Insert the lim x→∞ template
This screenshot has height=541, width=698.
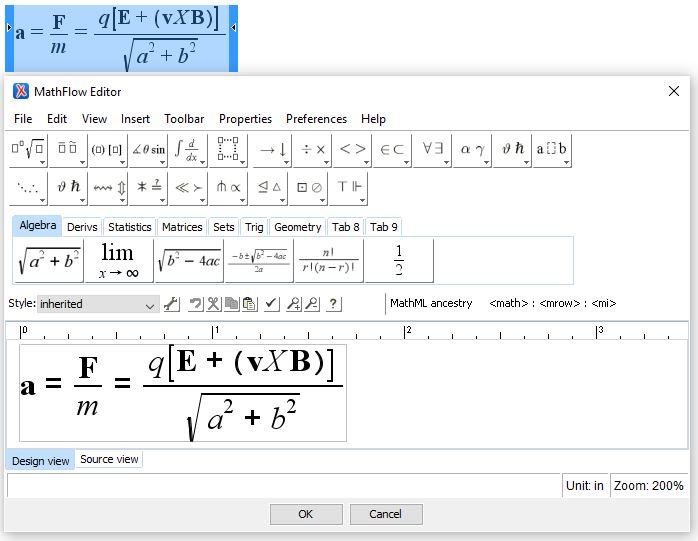tap(118, 260)
